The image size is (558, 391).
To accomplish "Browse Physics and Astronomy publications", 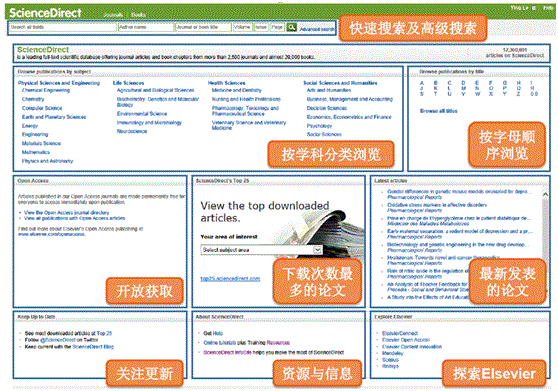I will 47,161.
